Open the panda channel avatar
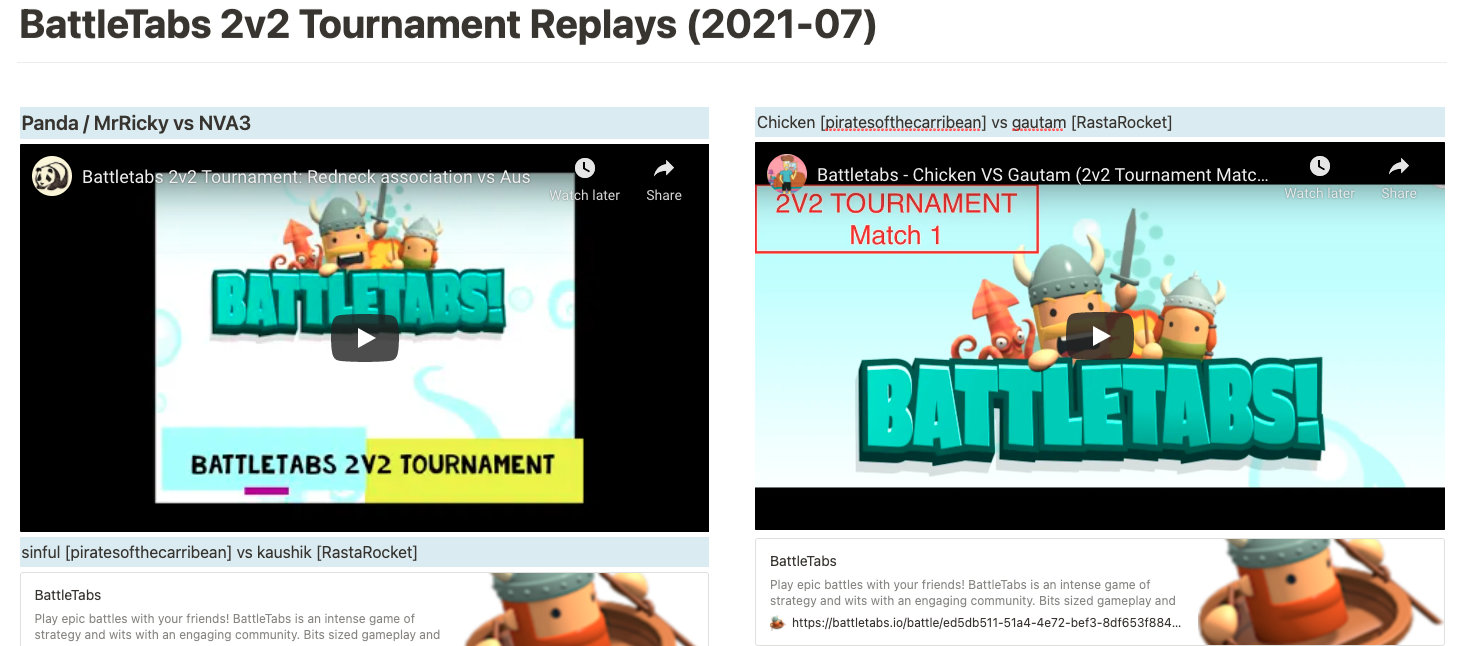This screenshot has height=646, width=1464. (52, 176)
